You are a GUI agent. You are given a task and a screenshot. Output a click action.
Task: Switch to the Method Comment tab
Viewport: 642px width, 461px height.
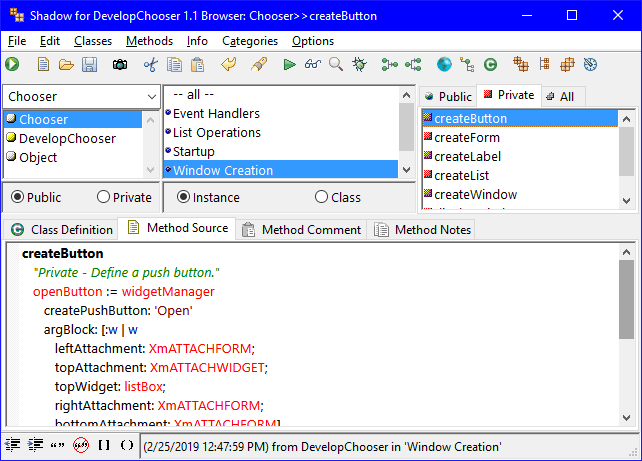301,229
